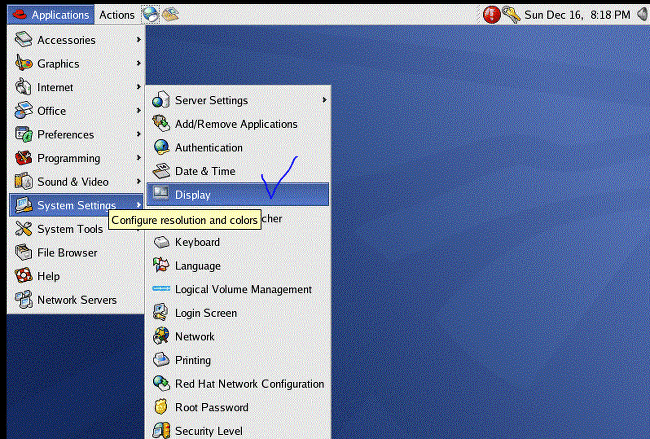Screen dimensions: 650x439
Task: Click the Display monitor icon
Action: pos(161,194)
